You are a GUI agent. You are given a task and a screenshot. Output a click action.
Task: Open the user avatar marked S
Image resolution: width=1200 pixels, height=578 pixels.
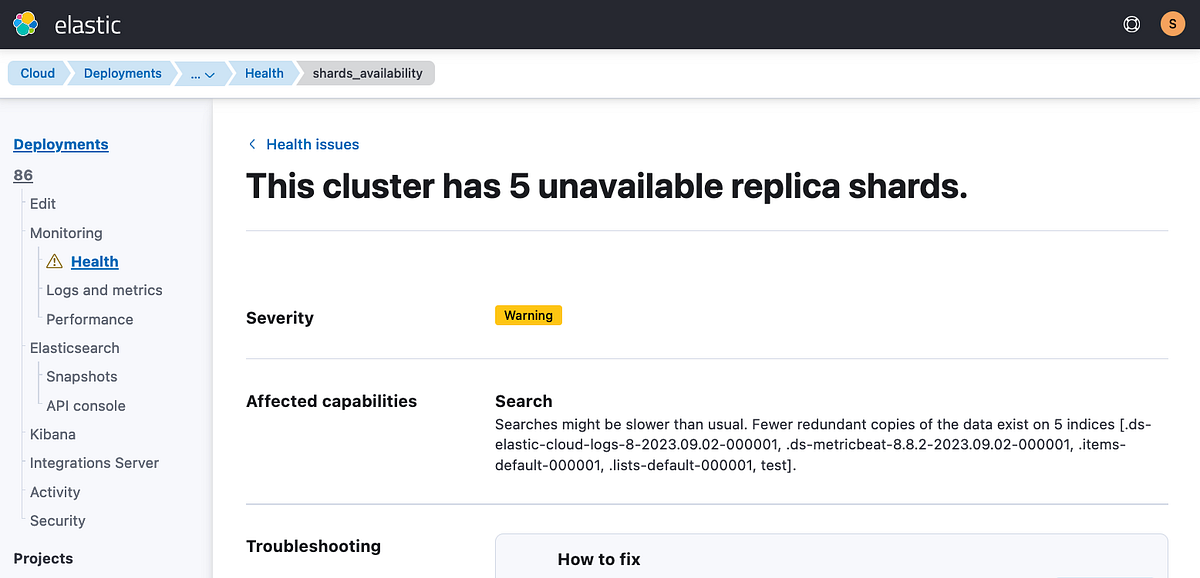pos(1172,23)
